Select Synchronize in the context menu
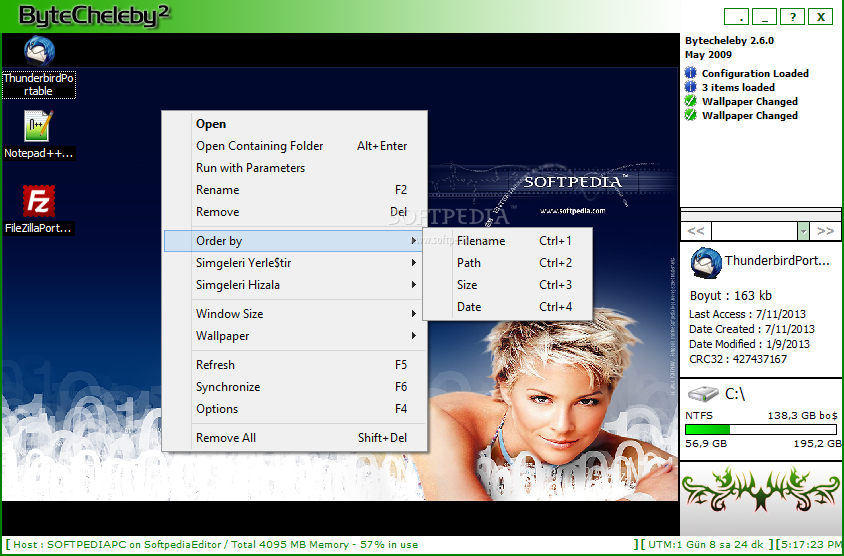 294,387
